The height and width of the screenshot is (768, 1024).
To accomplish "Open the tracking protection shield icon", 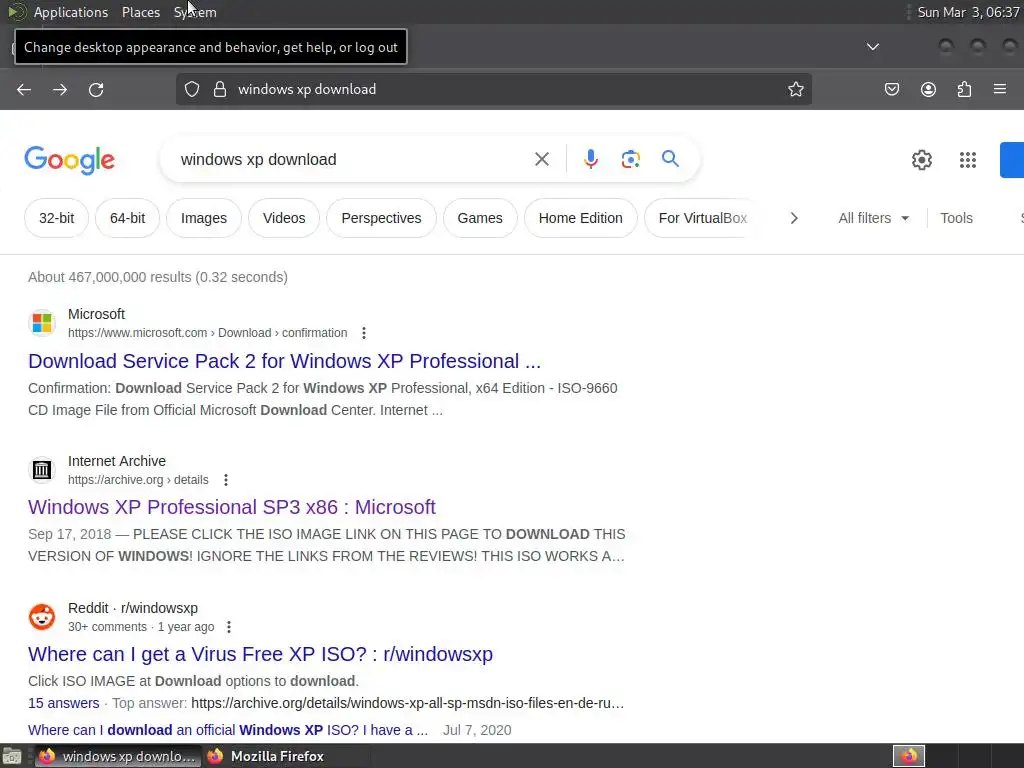I will click(191, 89).
